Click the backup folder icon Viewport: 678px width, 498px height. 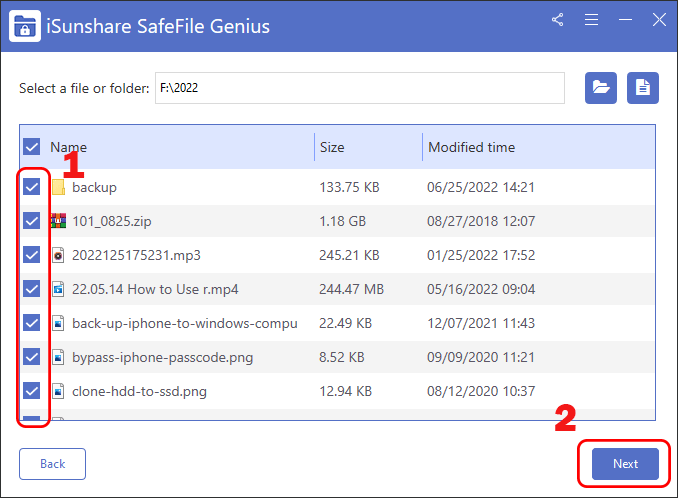click(x=58, y=187)
